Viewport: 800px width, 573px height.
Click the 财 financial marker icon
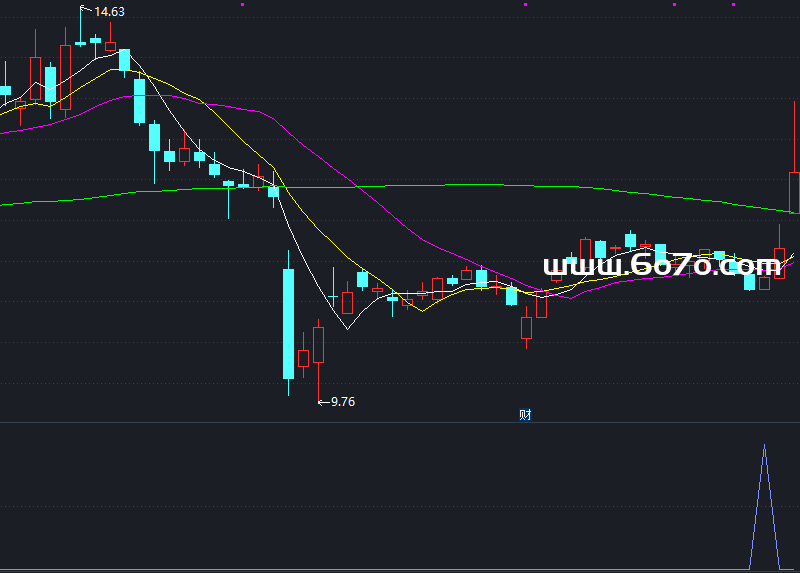click(x=525, y=415)
